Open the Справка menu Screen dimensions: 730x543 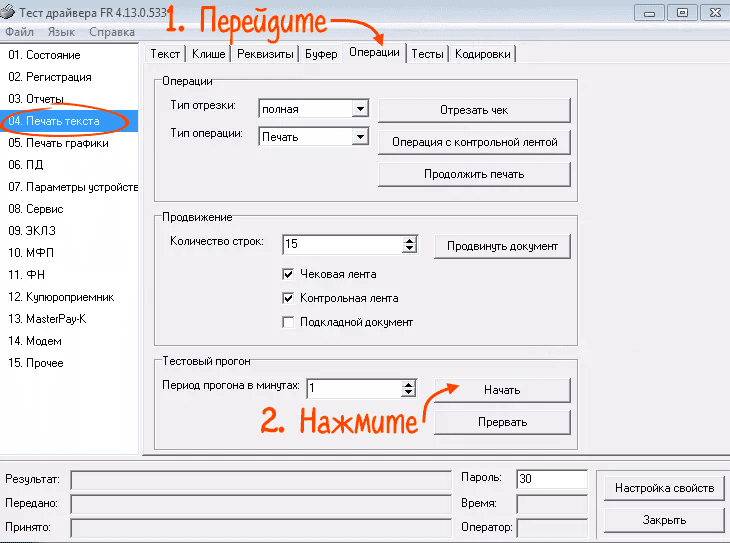pos(112,32)
